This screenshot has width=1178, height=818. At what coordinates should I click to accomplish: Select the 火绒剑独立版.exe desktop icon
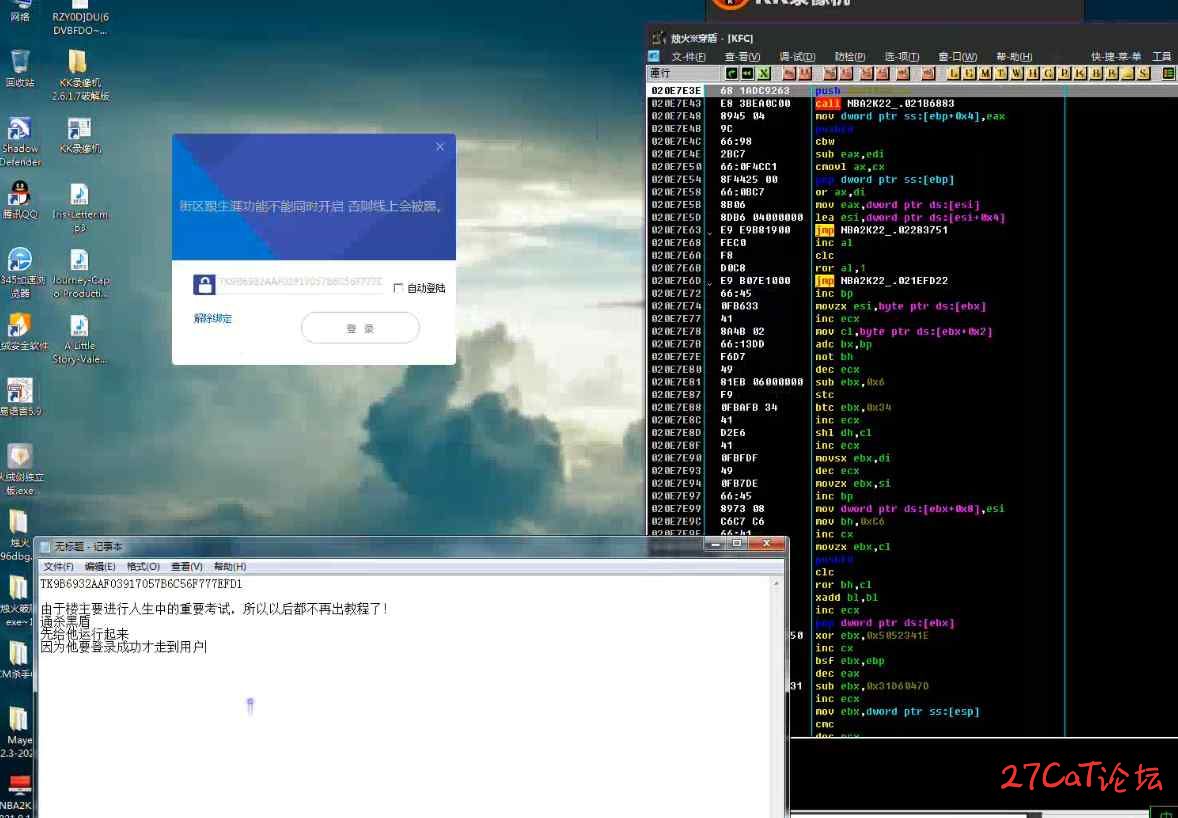tap(21, 469)
